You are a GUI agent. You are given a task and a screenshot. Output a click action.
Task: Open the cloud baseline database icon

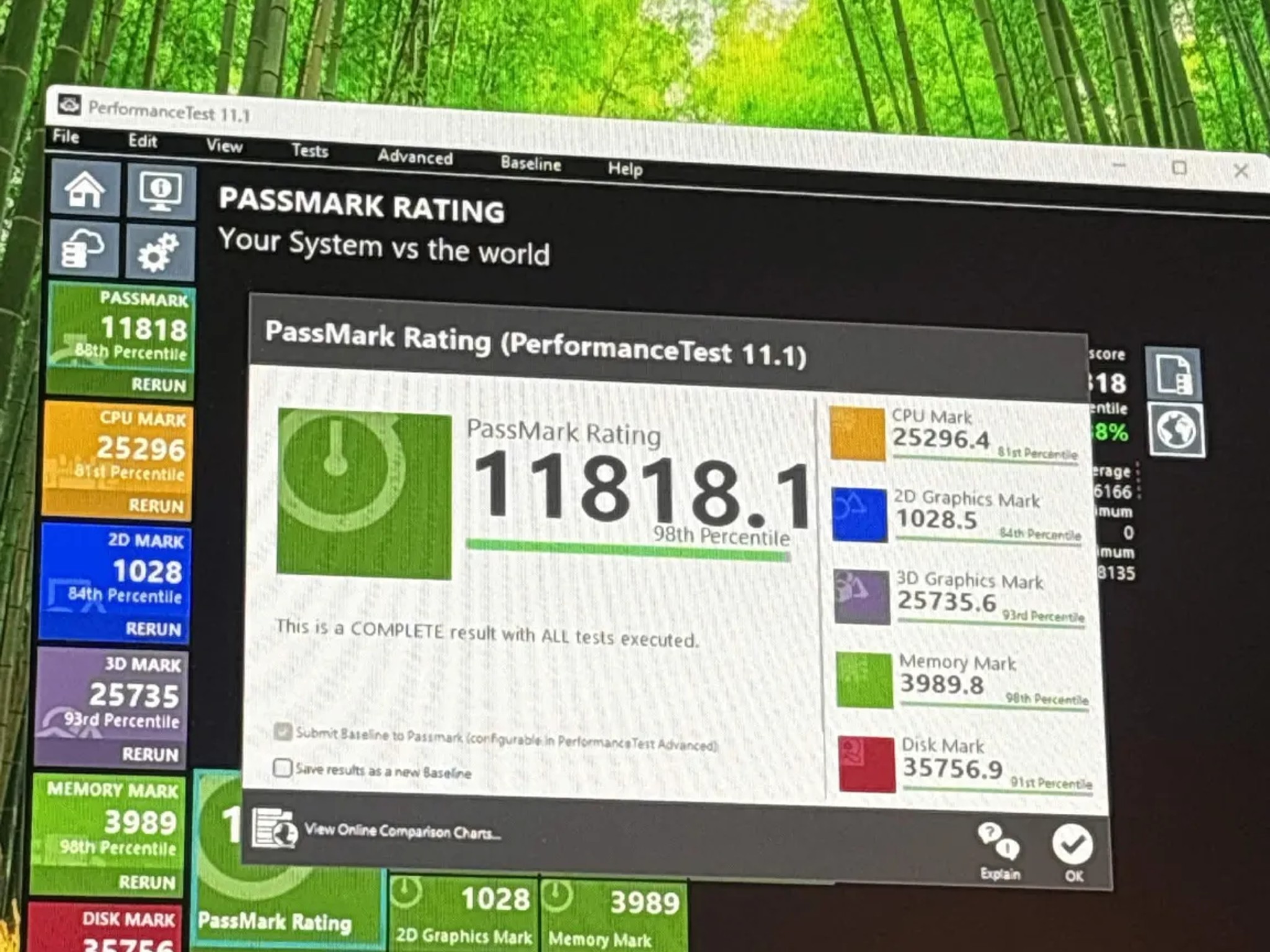point(83,248)
